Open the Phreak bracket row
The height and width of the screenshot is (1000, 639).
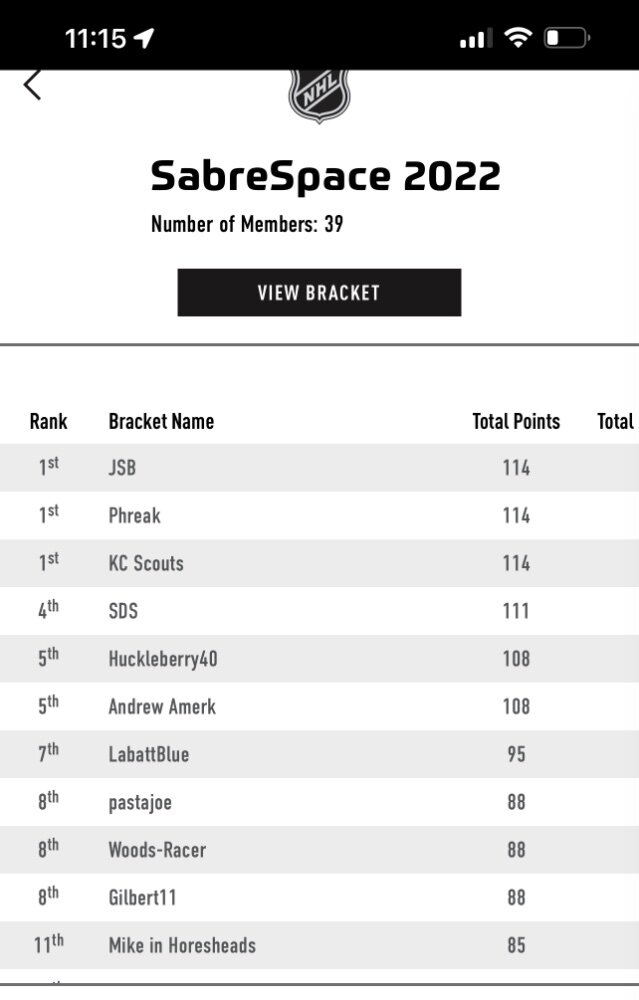tap(320, 515)
